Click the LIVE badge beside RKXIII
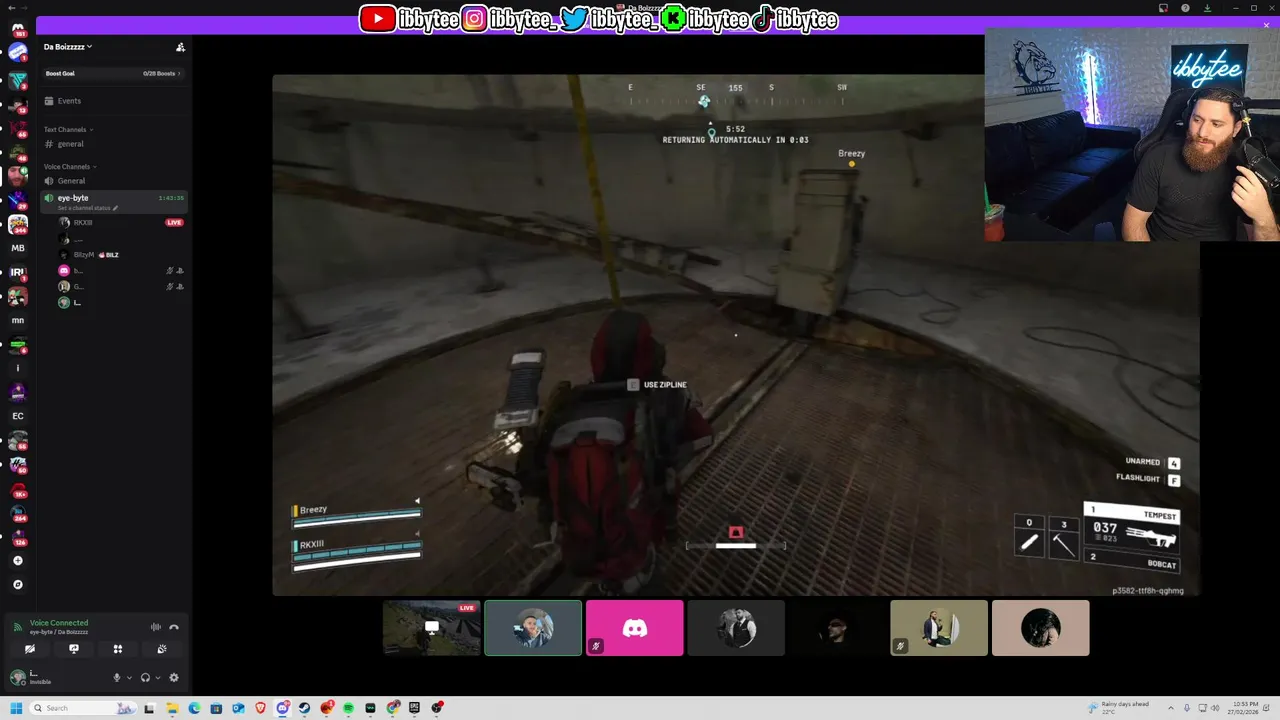 coord(174,222)
